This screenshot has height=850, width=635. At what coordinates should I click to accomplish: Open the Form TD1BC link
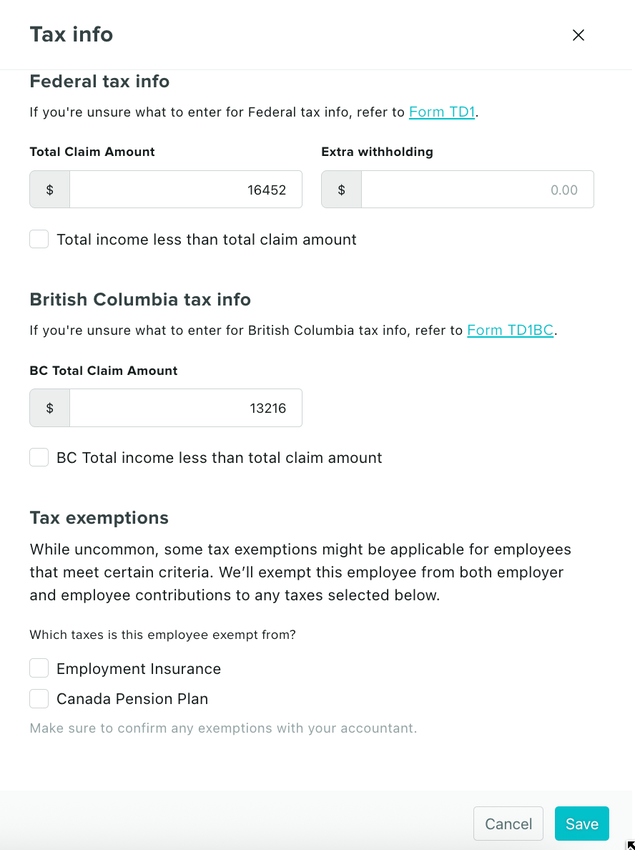510,330
